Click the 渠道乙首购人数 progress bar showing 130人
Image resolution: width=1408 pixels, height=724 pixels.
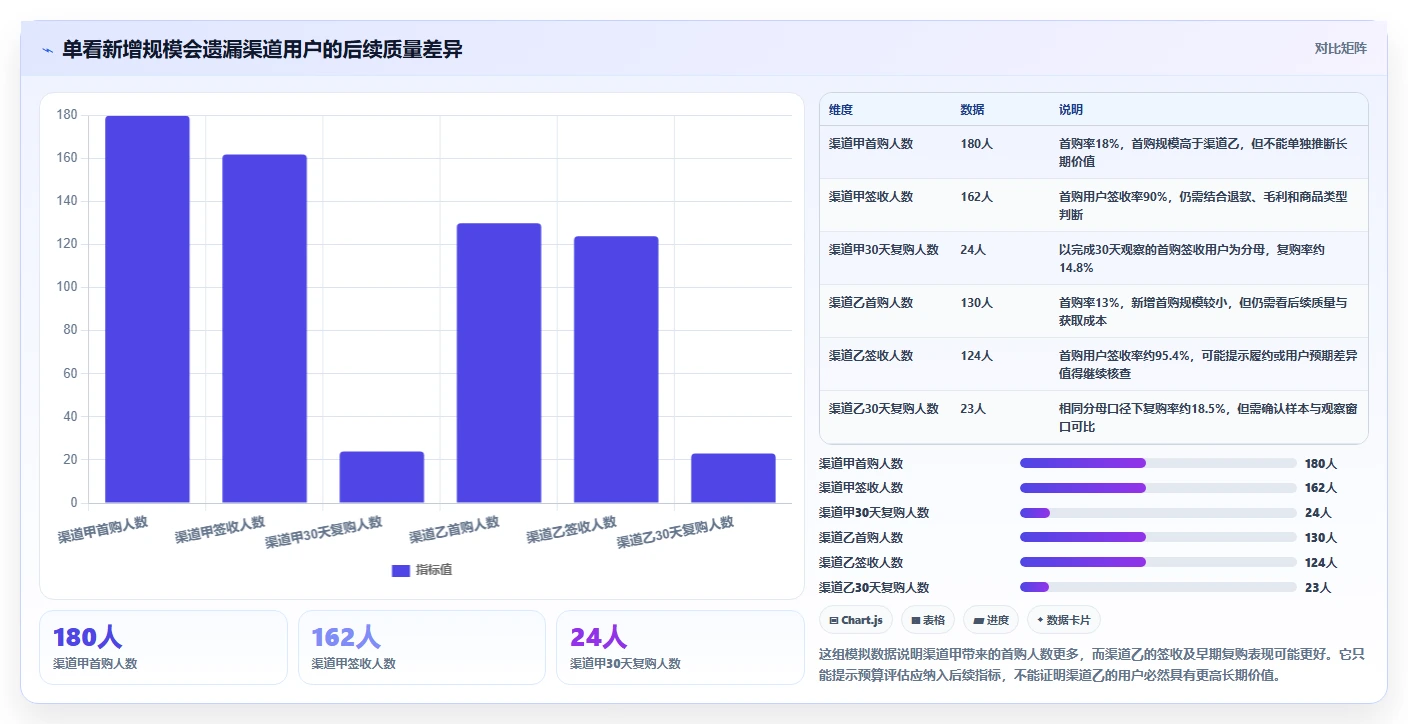point(1158,537)
